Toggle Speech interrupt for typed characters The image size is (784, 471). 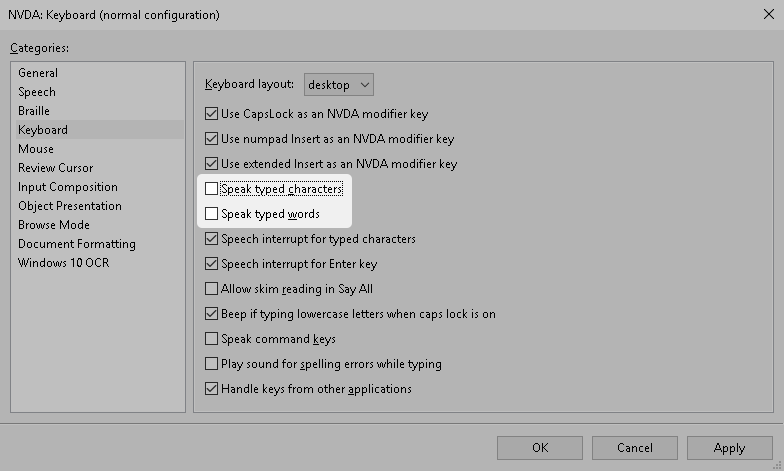(211, 239)
